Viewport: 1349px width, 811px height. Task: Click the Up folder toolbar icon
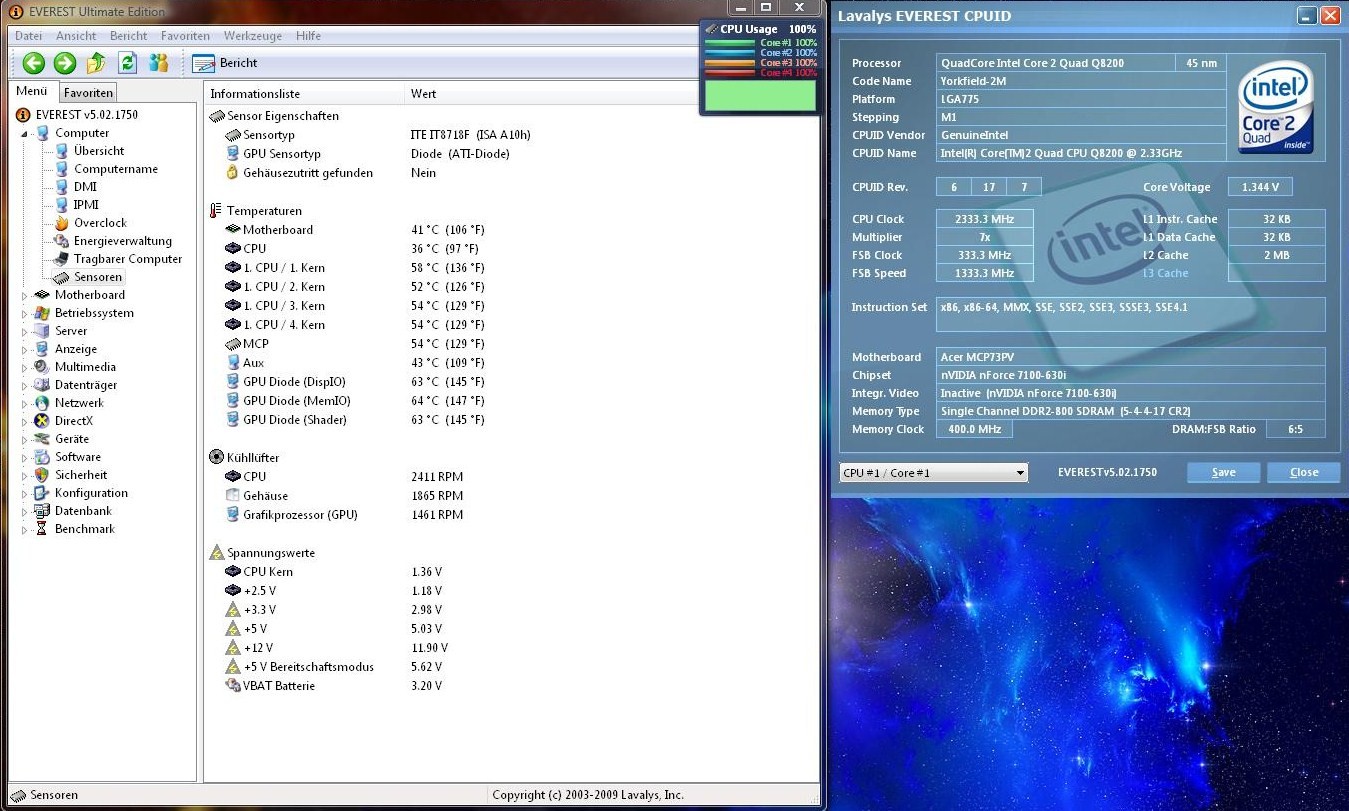pos(96,63)
